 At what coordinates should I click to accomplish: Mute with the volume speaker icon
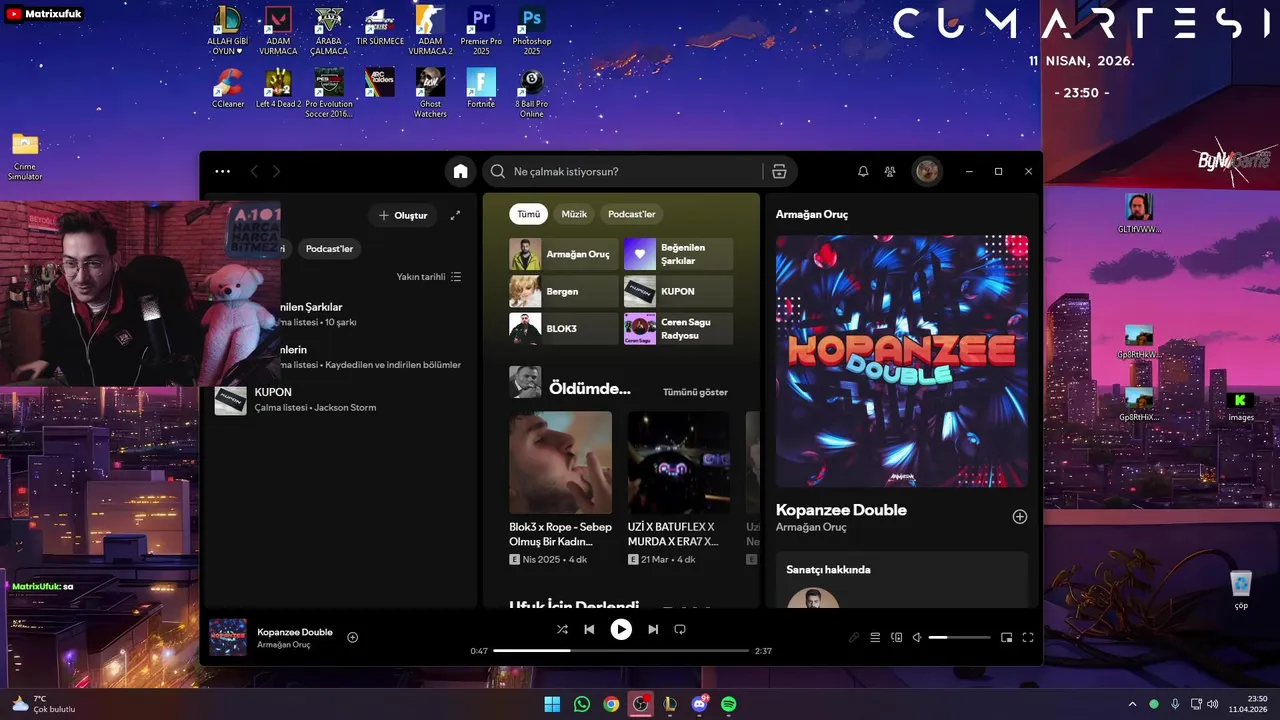[x=917, y=637]
